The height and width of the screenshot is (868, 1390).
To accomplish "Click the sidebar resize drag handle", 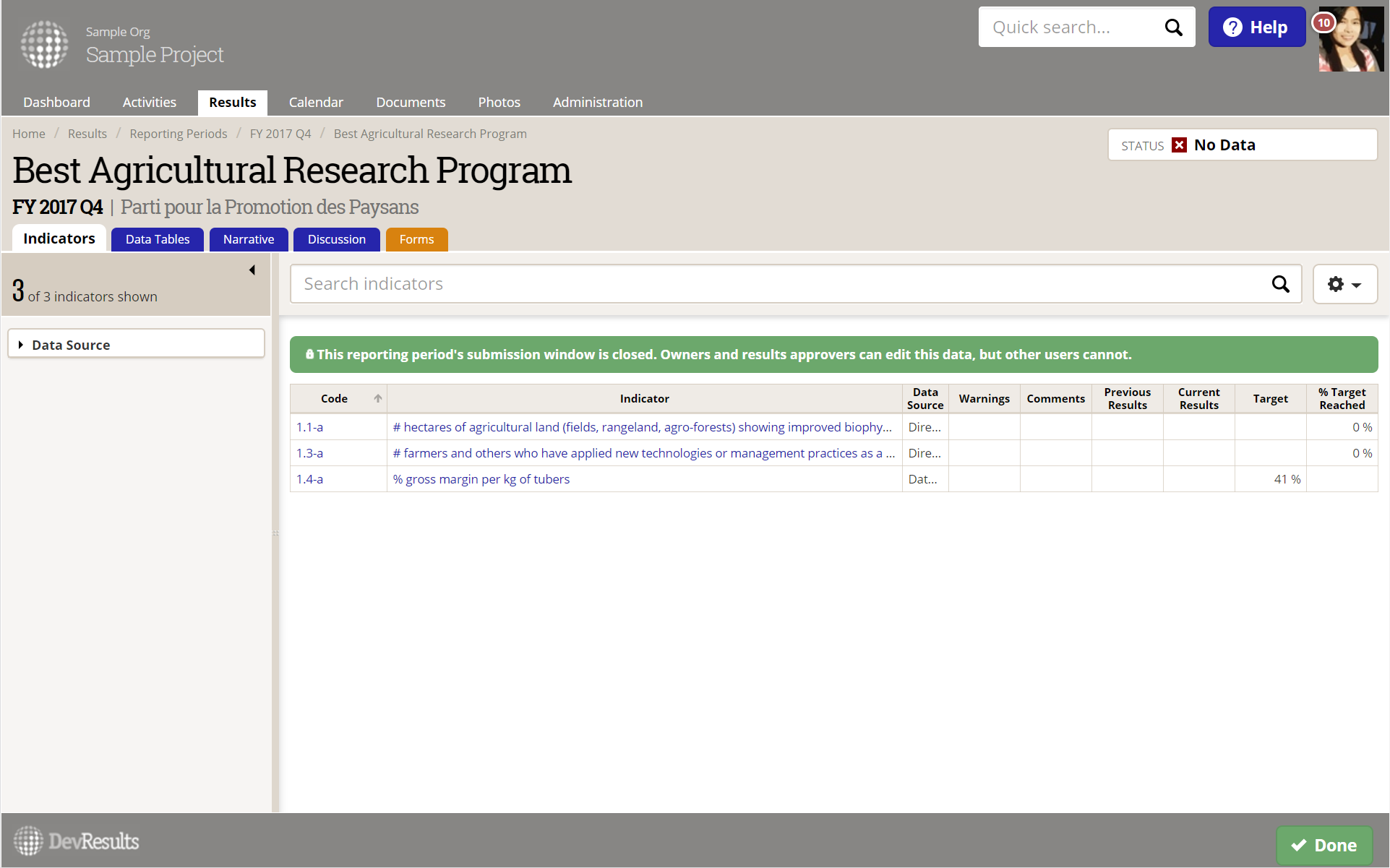I will [275, 533].
